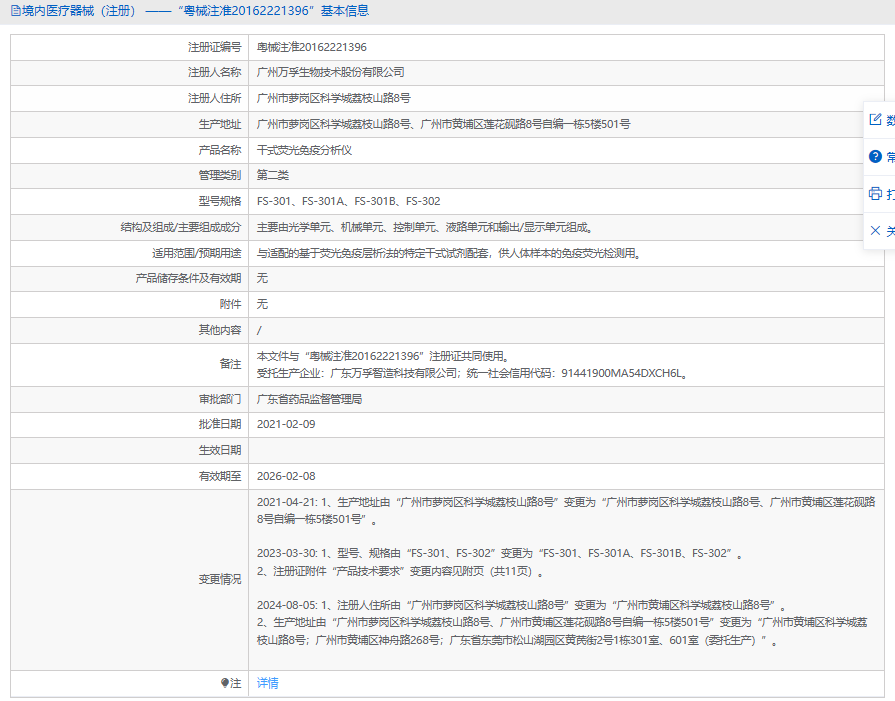Click the 型号规格 label cell
Image resolution: width=895 pixels, height=701 pixels.
coord(130,201)
